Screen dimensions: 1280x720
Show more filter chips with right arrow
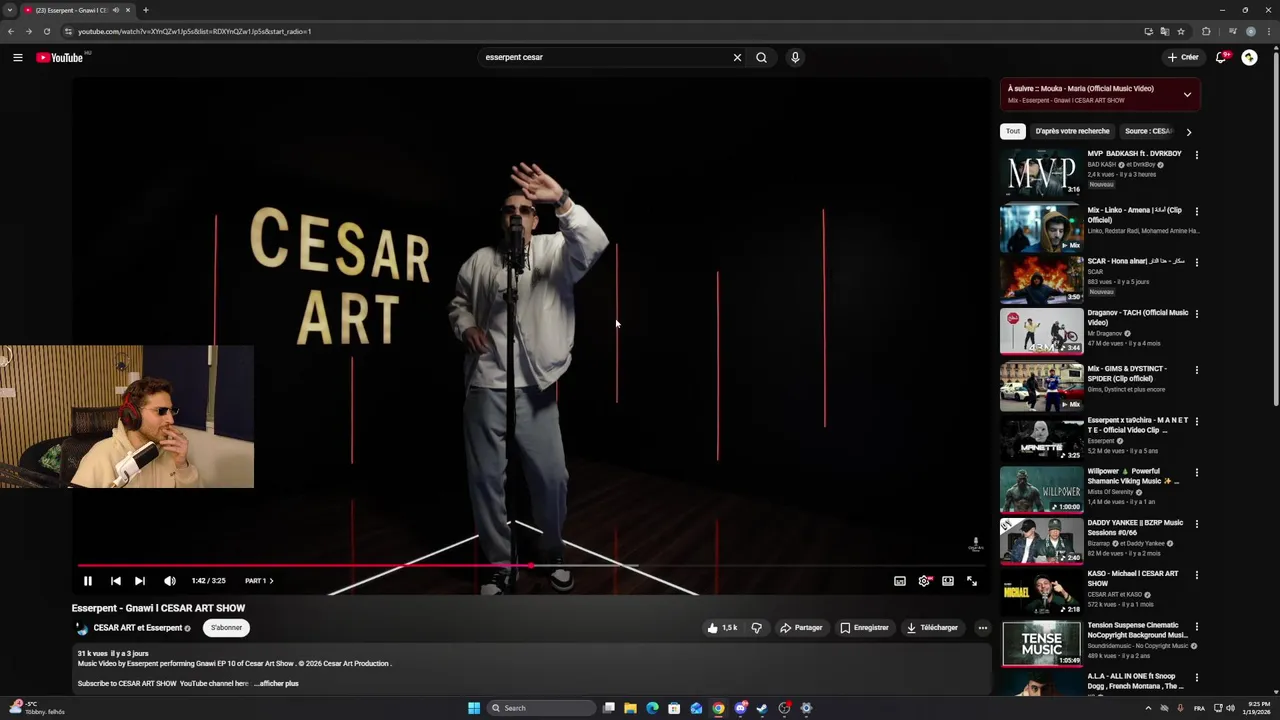click(x=1189, y=132)
